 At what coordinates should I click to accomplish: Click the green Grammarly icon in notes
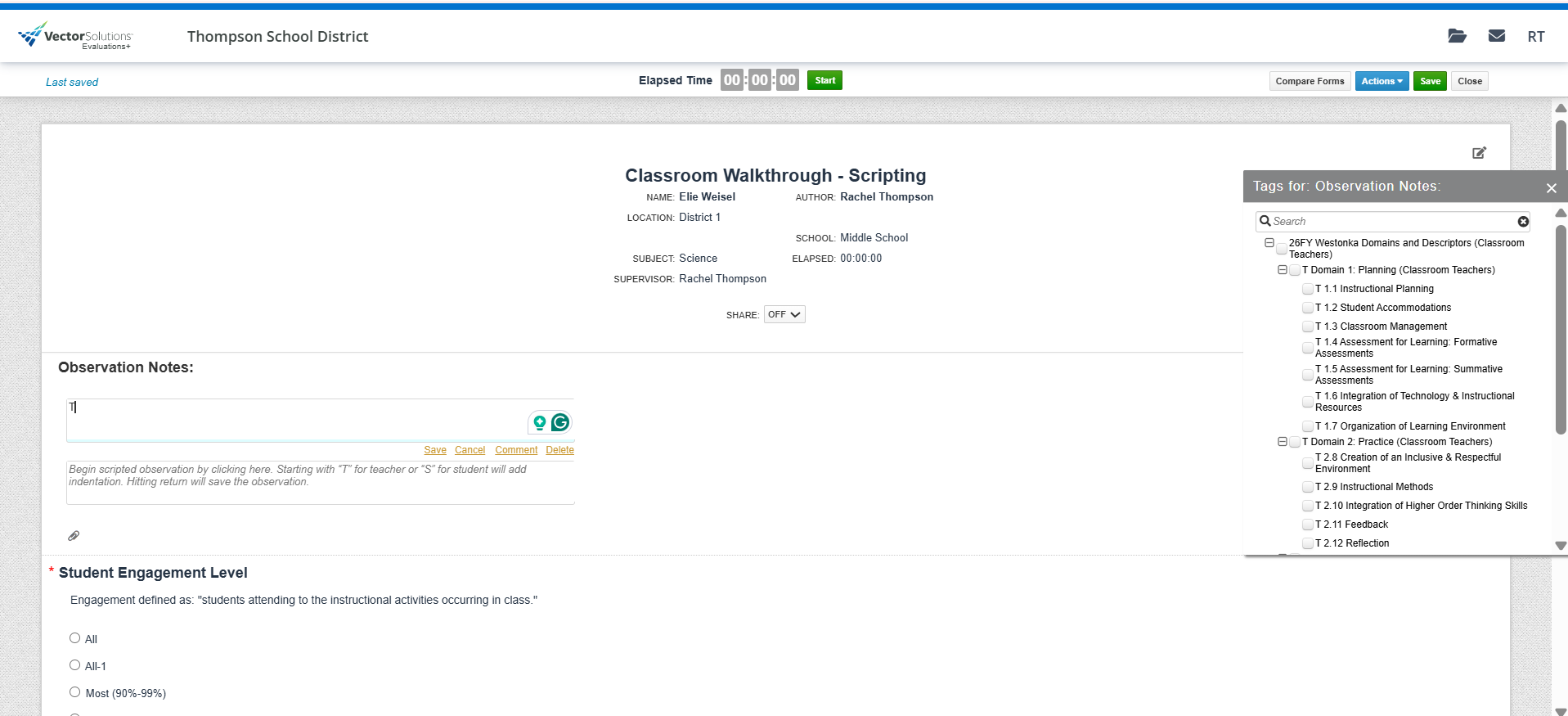(x=560, y=422)
